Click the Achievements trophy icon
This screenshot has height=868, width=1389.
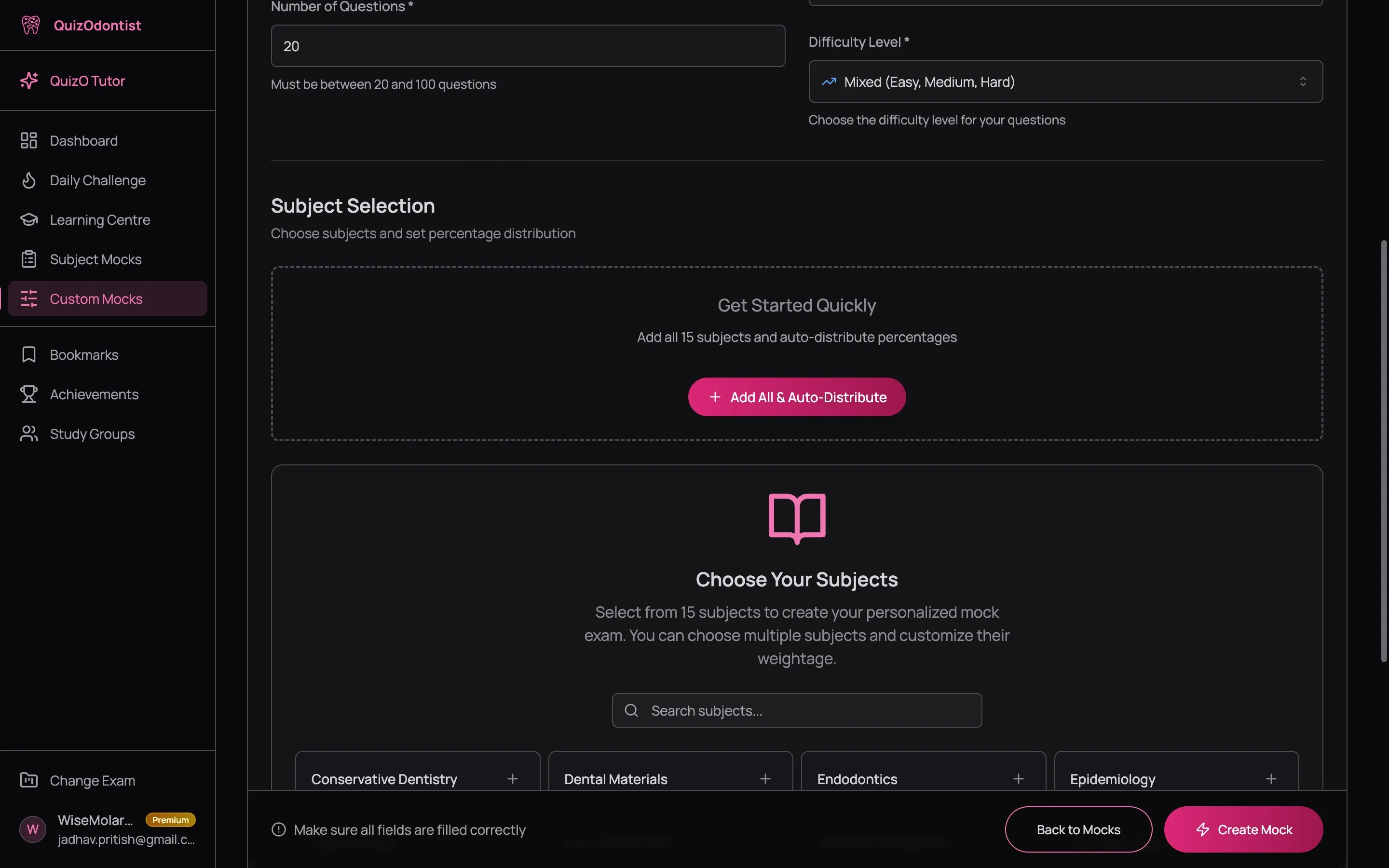click(29, 394)
